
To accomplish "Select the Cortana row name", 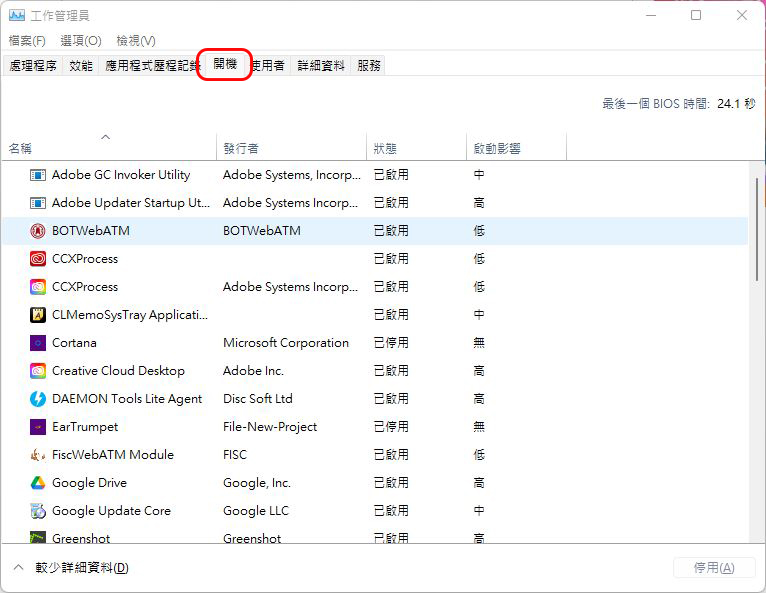I will pos(74,343).
